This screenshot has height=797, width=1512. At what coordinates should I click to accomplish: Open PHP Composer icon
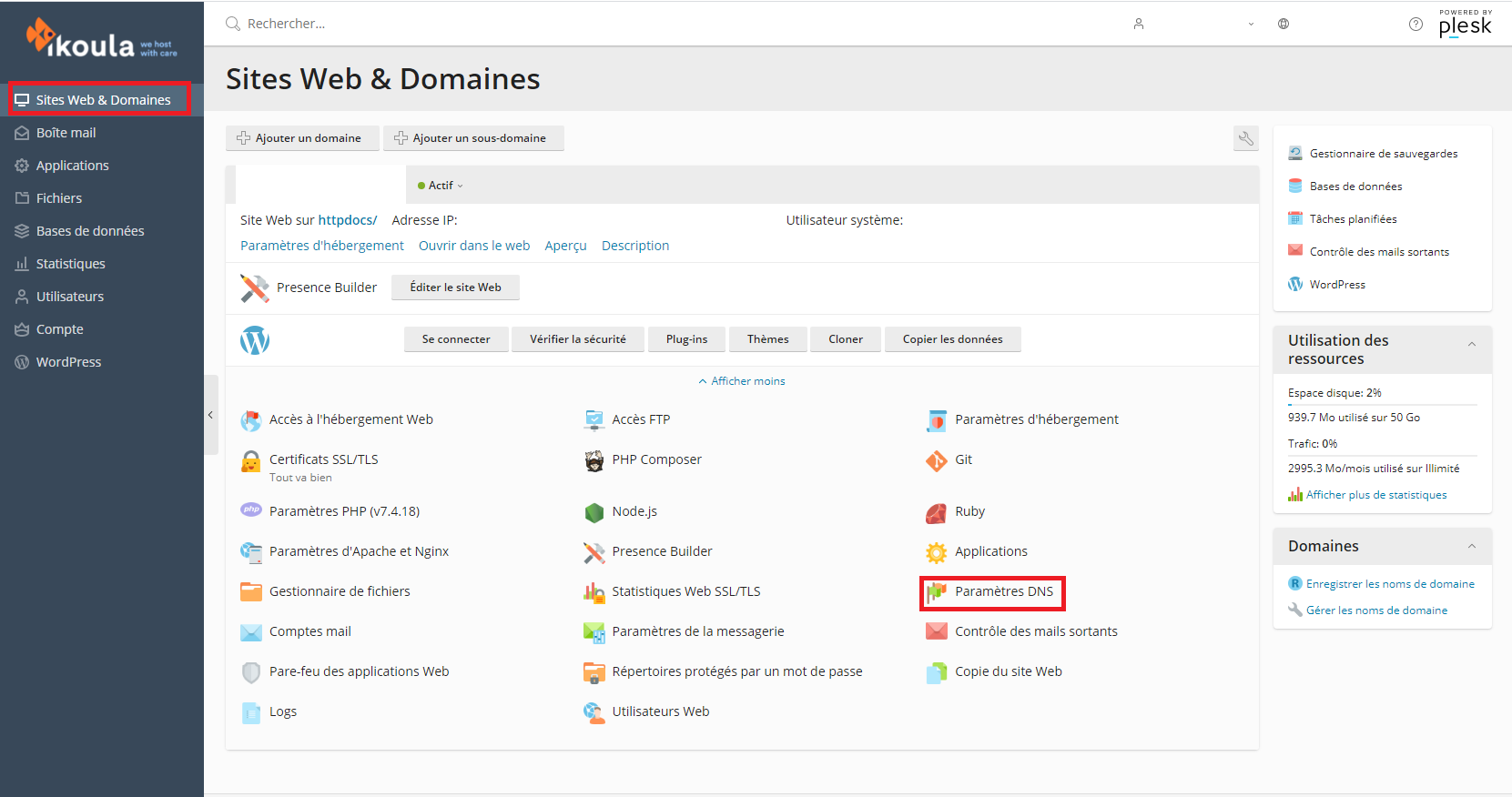click(x=594, y=460)
